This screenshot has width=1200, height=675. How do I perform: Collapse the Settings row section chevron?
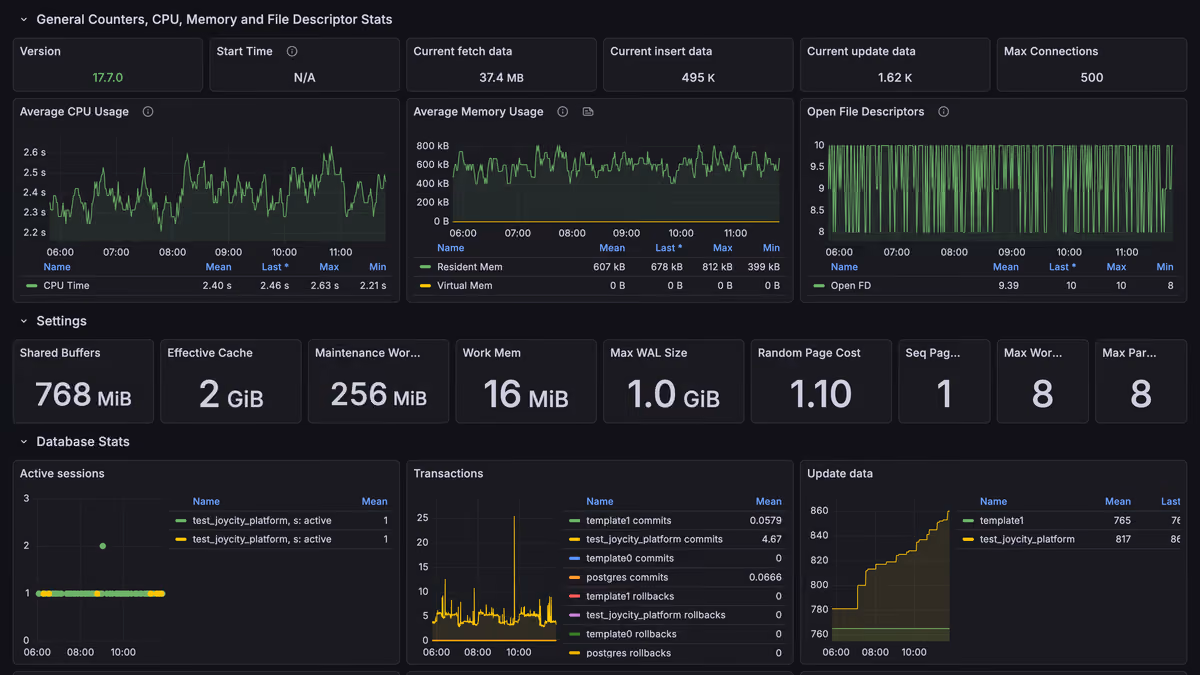coord(24,321)
